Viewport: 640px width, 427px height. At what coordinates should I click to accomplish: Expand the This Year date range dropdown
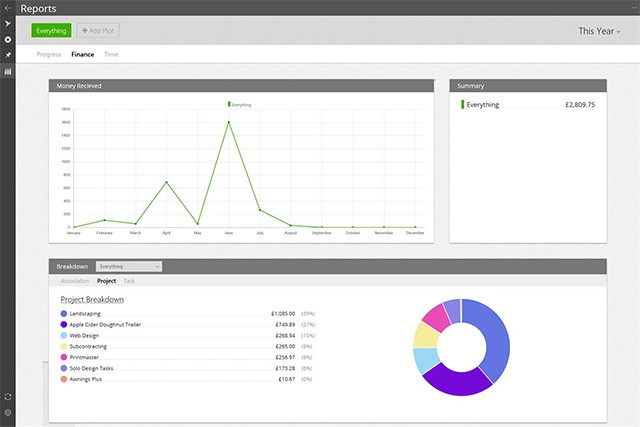tap(599, 31)
